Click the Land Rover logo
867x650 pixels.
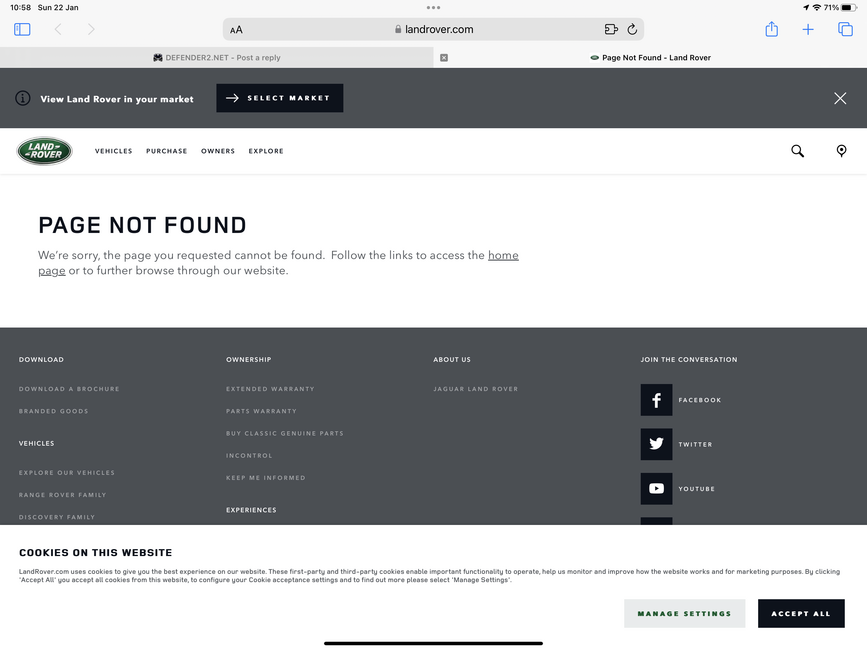tap(44, 151)
